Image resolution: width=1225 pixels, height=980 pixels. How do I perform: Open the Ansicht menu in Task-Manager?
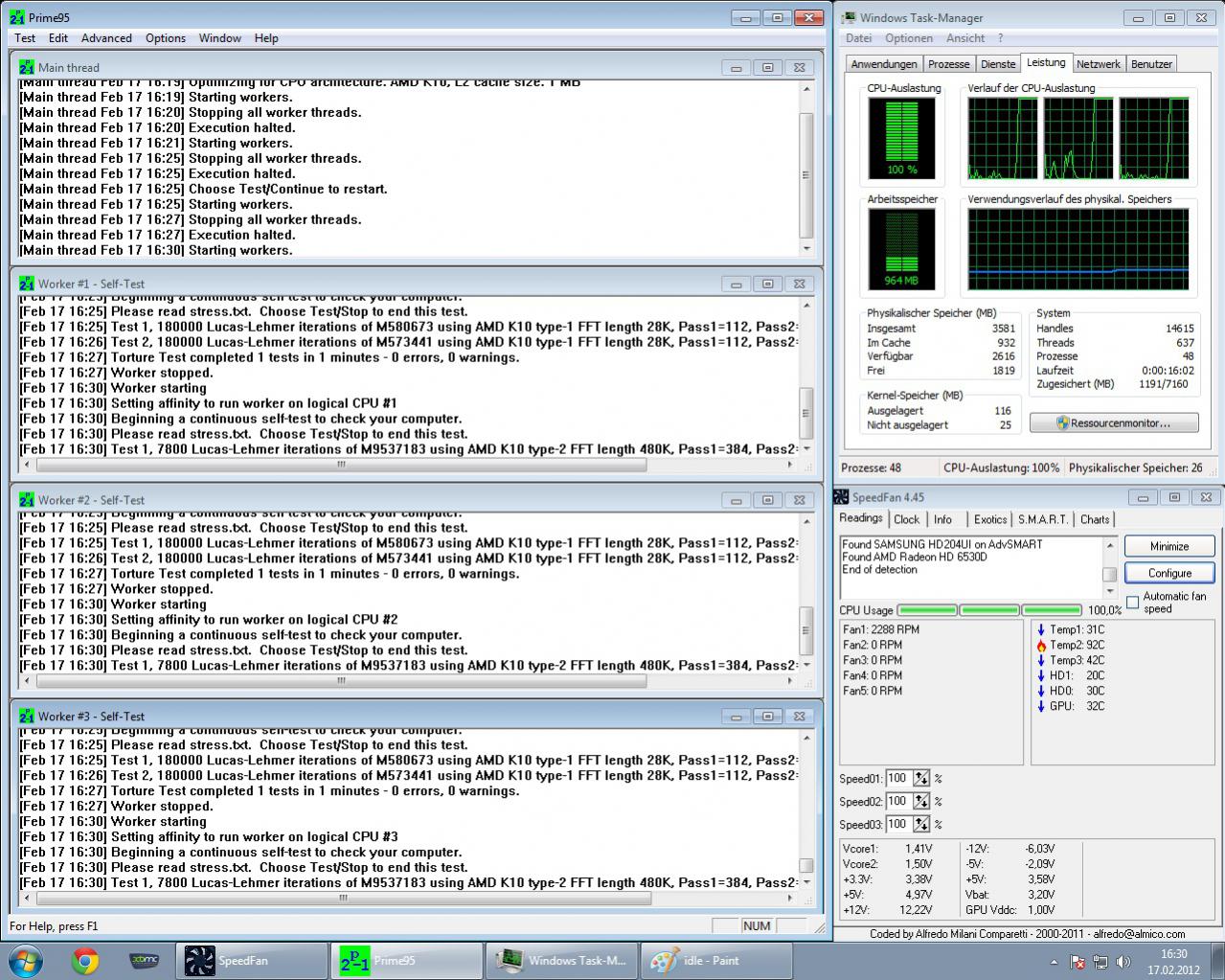tap(965, 38)
